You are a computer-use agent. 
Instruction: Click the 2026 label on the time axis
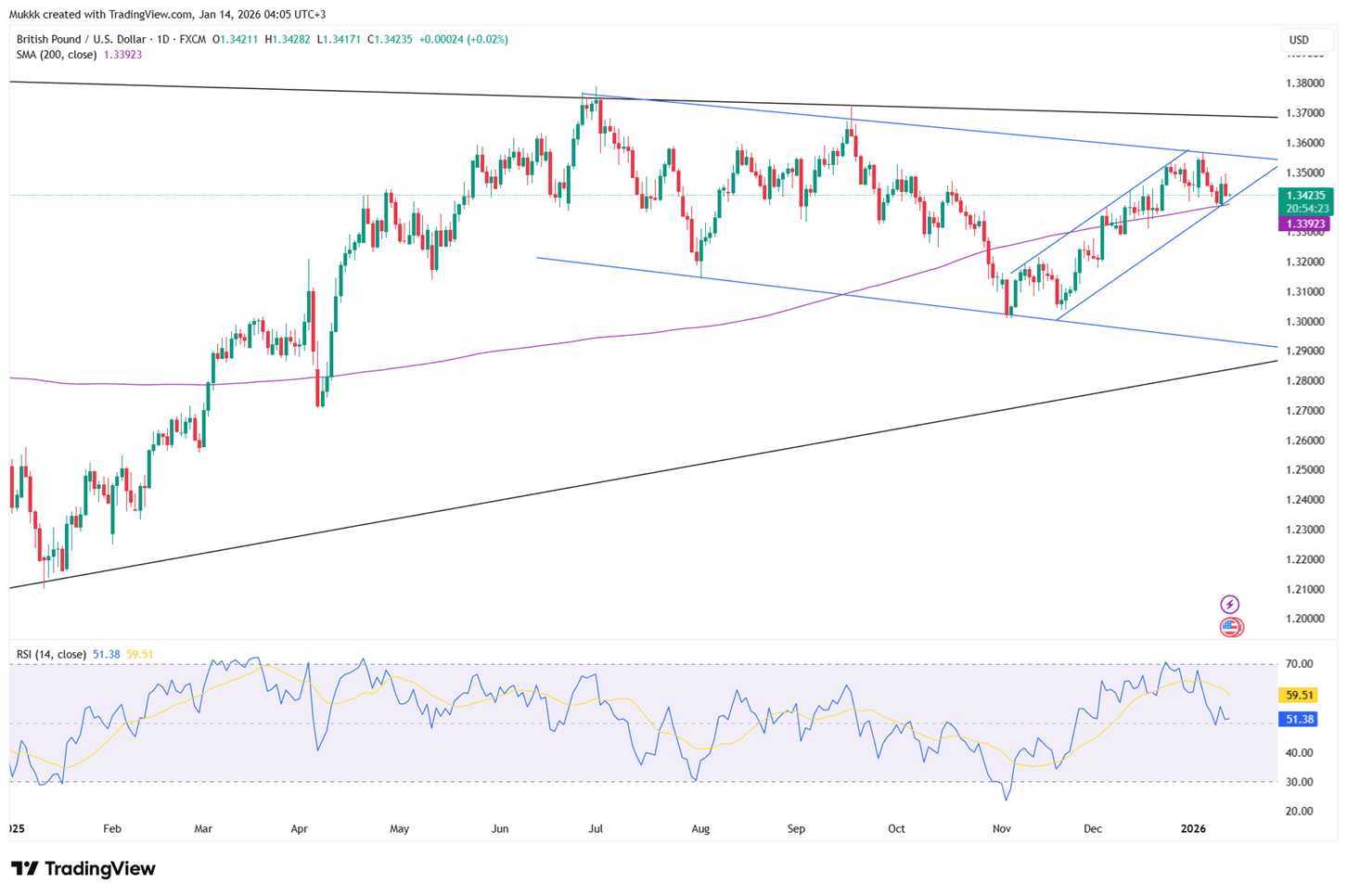coord(1193,828)
